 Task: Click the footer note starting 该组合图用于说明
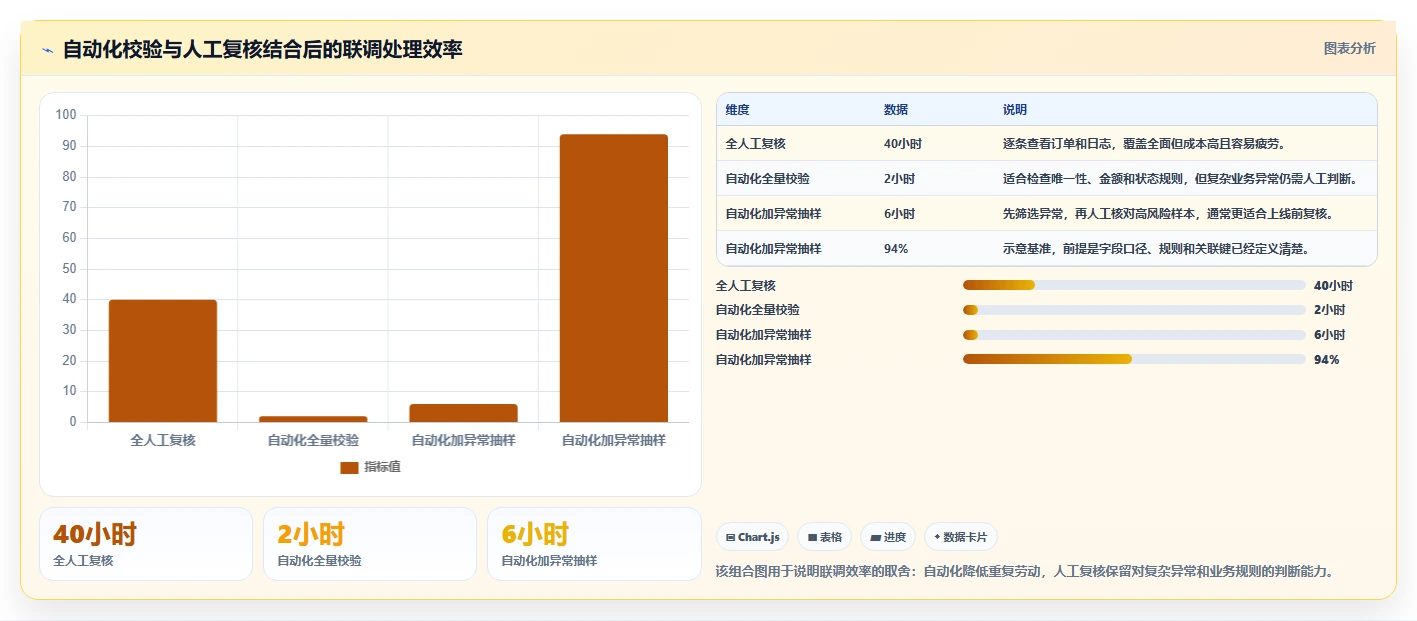[1025, 572]
